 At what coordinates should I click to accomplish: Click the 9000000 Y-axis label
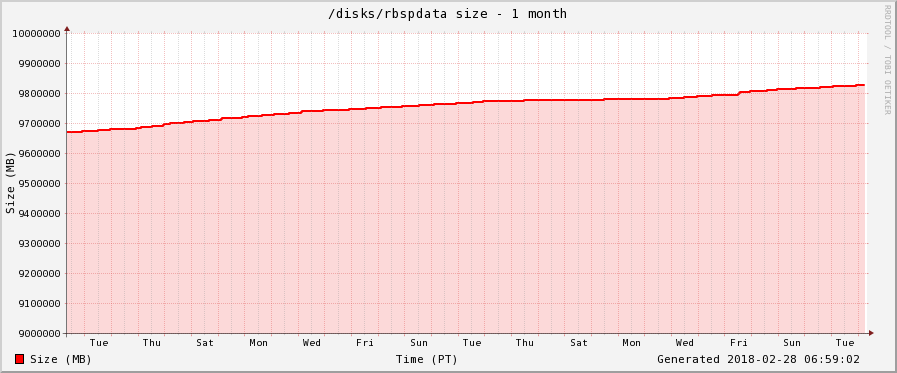click(37, 334)
